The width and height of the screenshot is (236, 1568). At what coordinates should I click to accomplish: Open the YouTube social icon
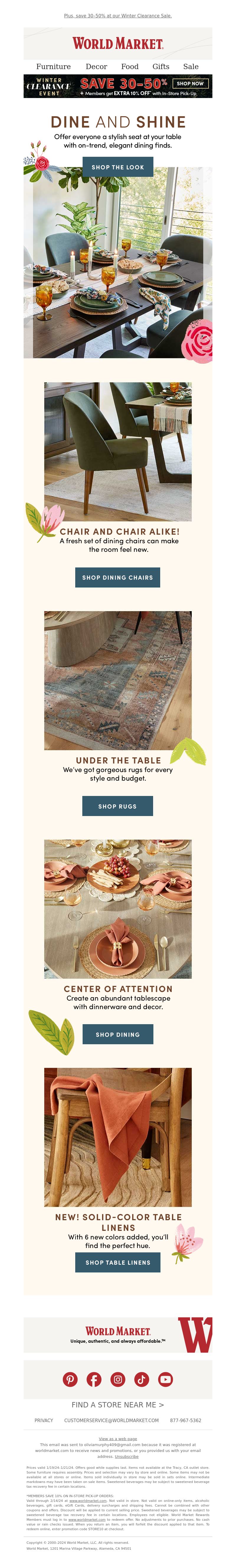pos(165,1379)
